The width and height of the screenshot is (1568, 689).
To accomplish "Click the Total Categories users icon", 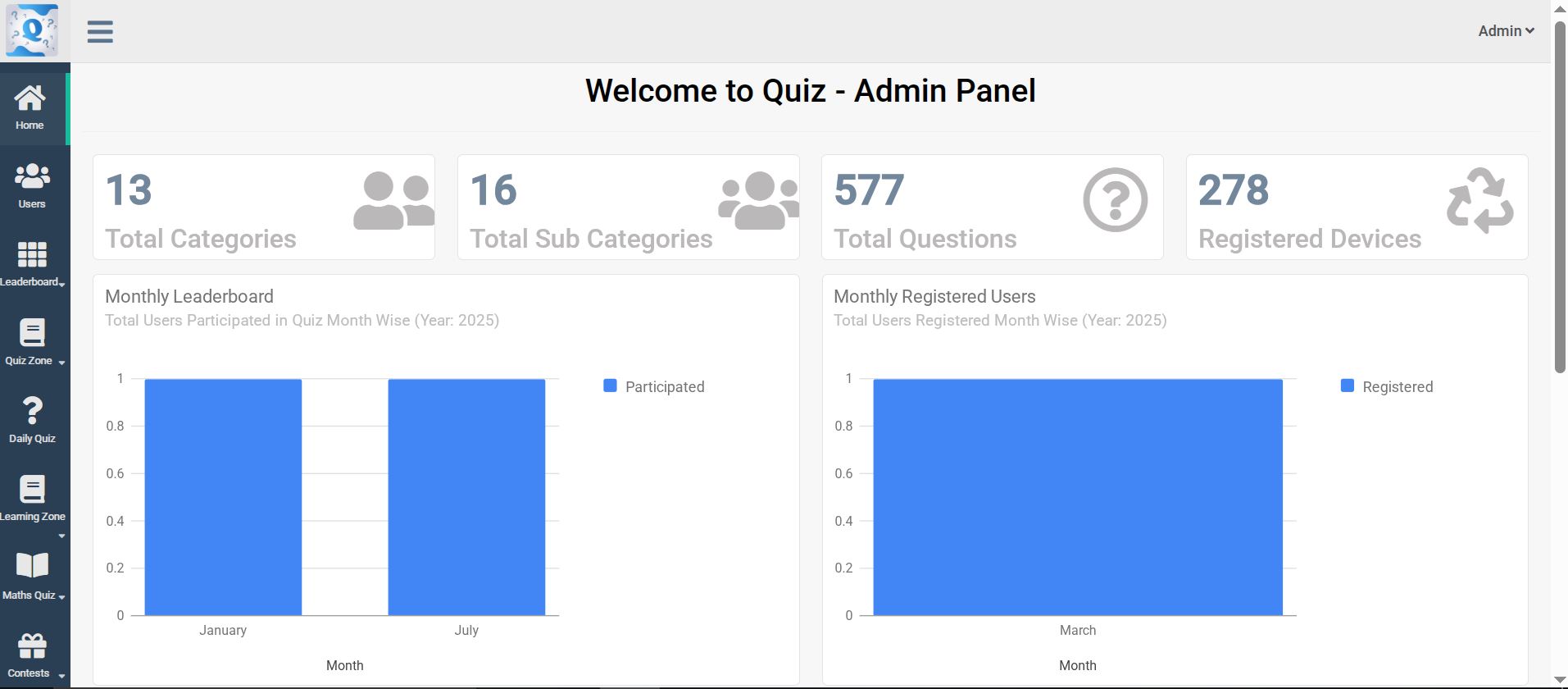I will (x=393, y=200).
